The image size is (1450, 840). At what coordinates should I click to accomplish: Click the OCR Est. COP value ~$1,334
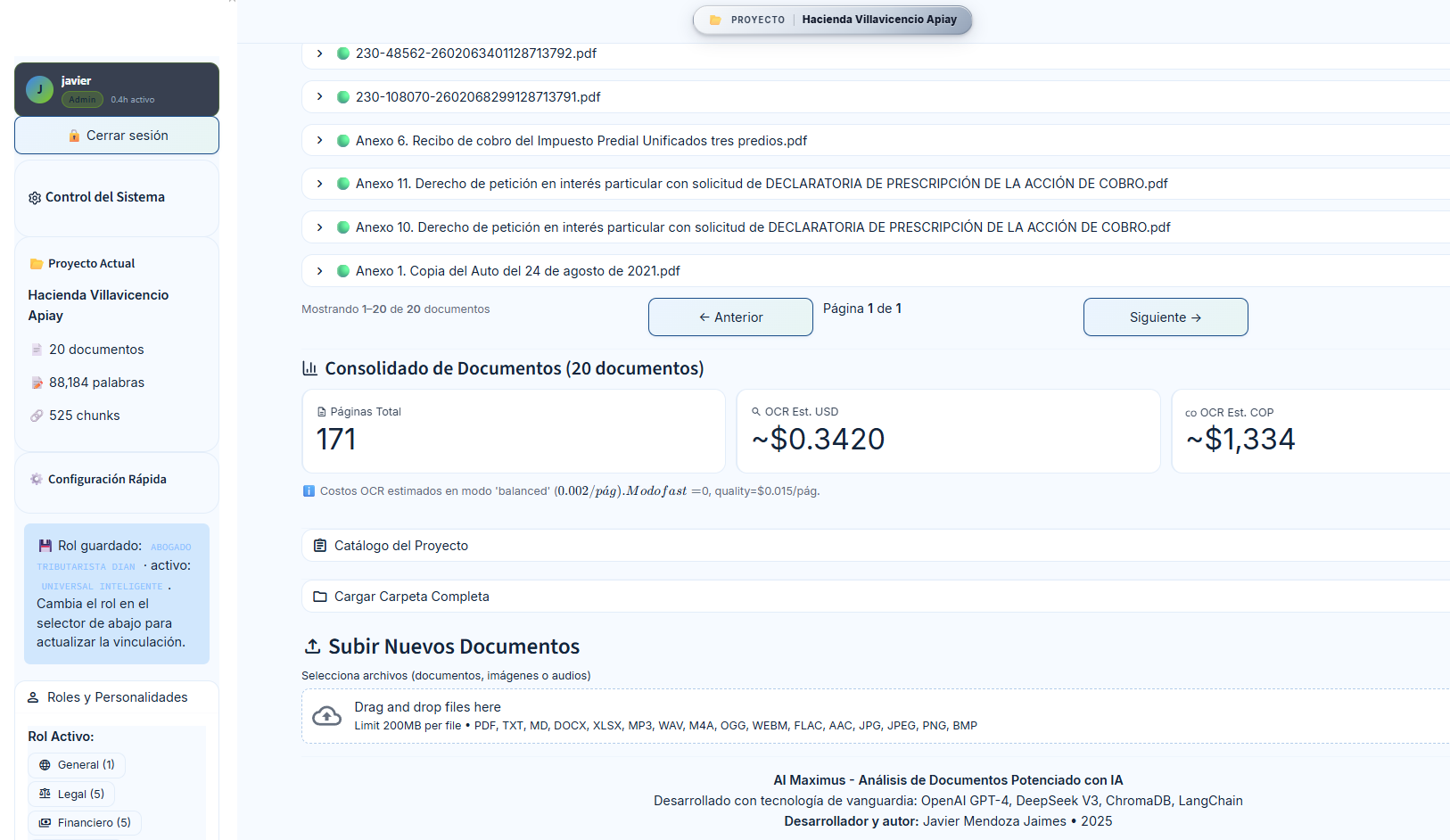pyautogui.click(x=1240, y=439)
